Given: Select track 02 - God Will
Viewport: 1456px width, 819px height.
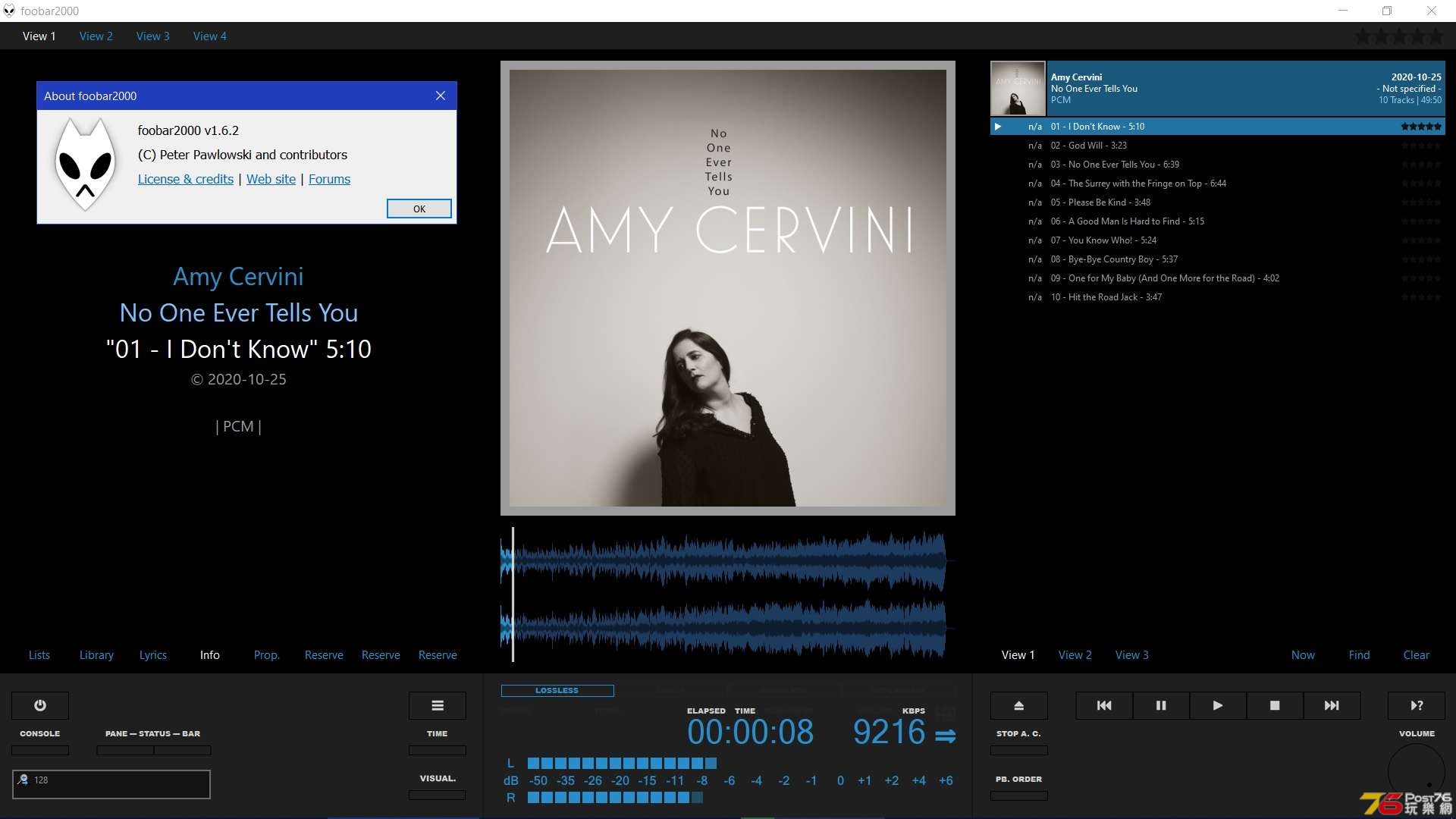Looking at the screenshot, I should point(1218,146).
